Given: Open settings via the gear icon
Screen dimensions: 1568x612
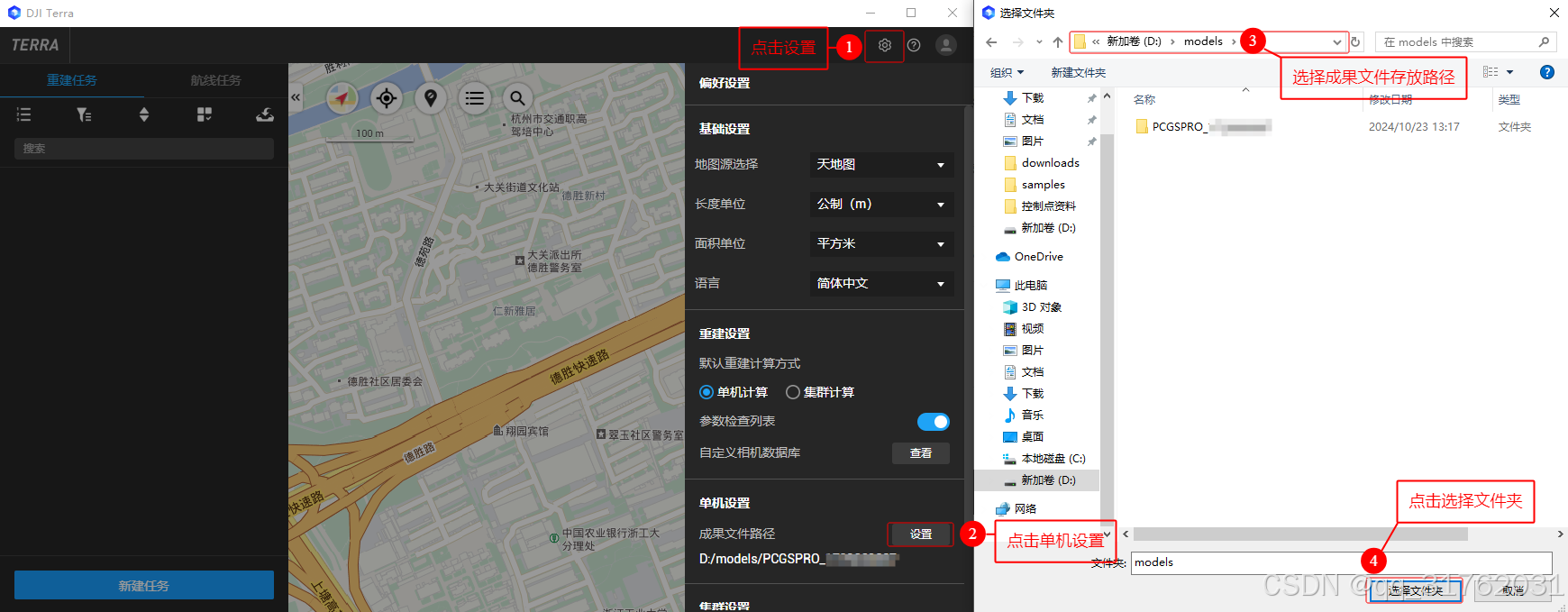Looking at the screenshot, I should point(885,45).
